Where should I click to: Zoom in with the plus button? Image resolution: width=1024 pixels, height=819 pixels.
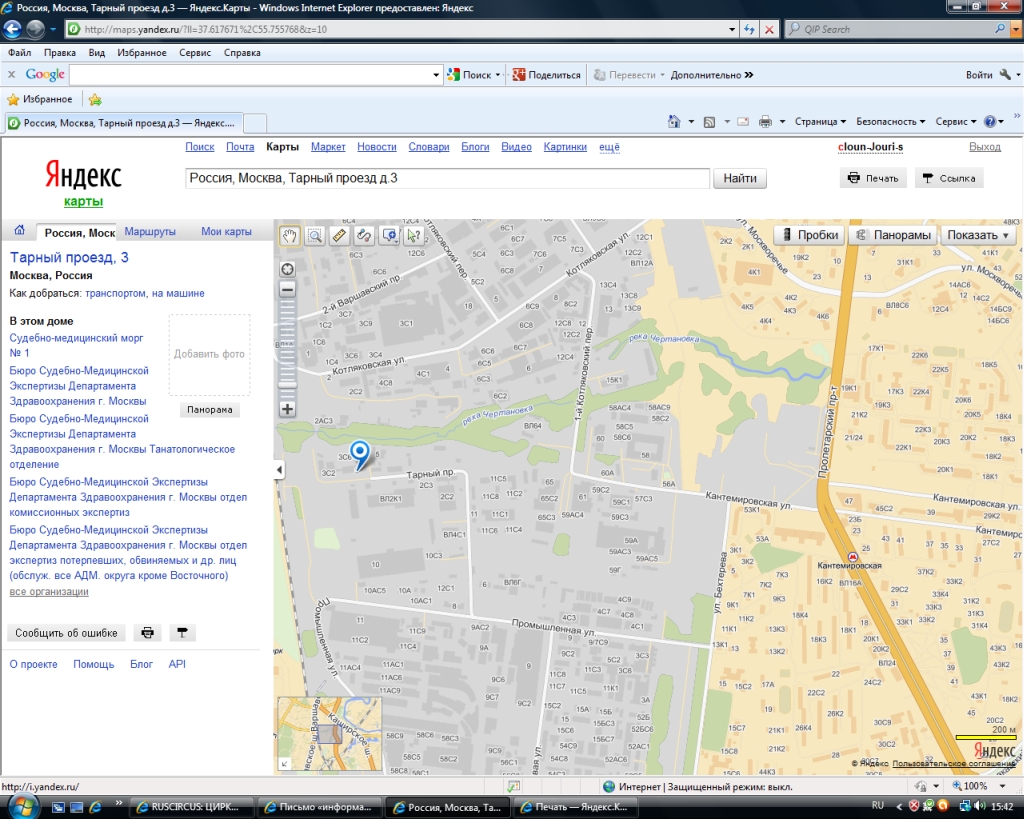(x=287, y=410)
